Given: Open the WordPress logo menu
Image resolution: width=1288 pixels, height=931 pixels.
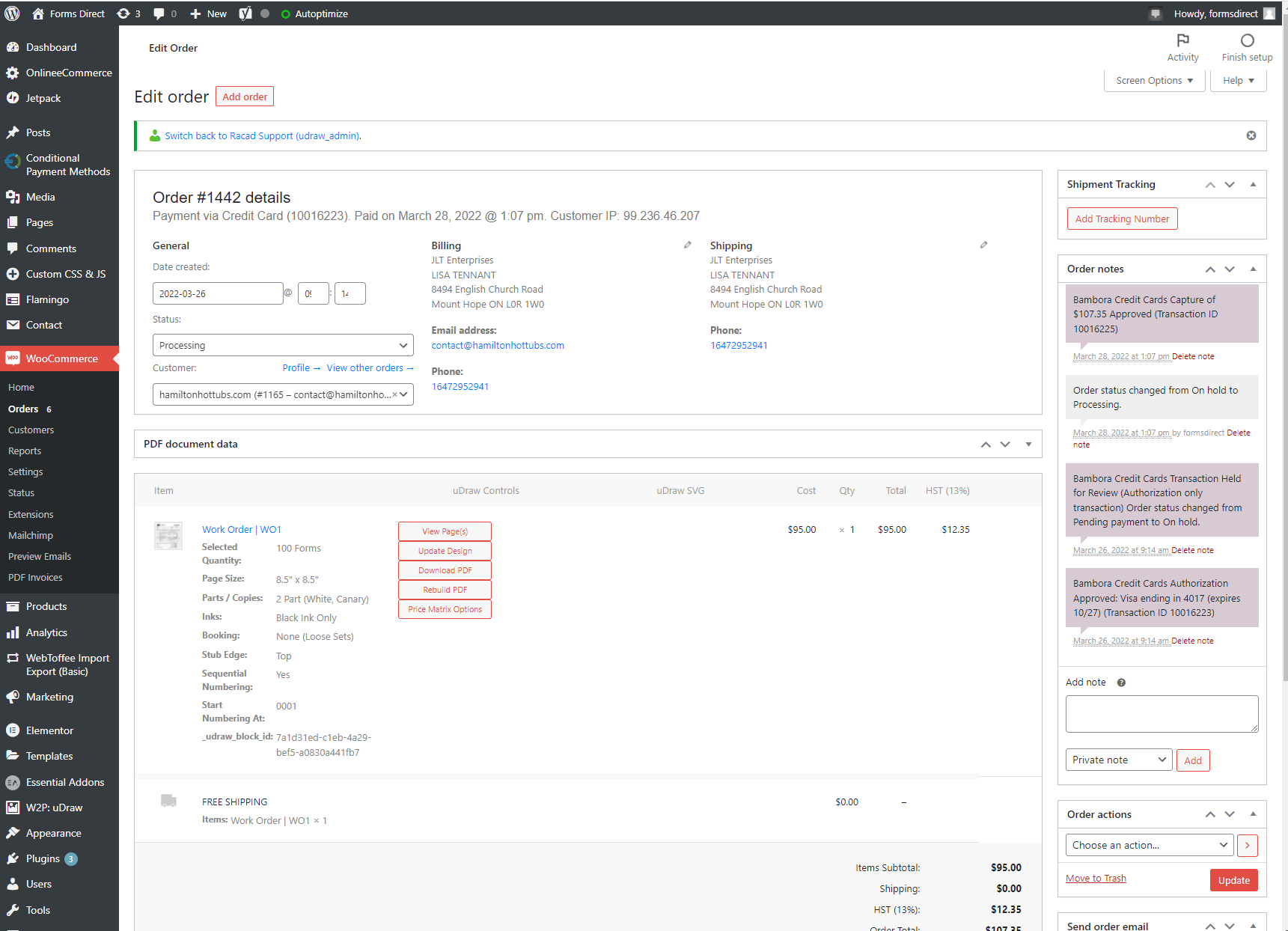Looking at the screenshot, I should click(13, 13).
